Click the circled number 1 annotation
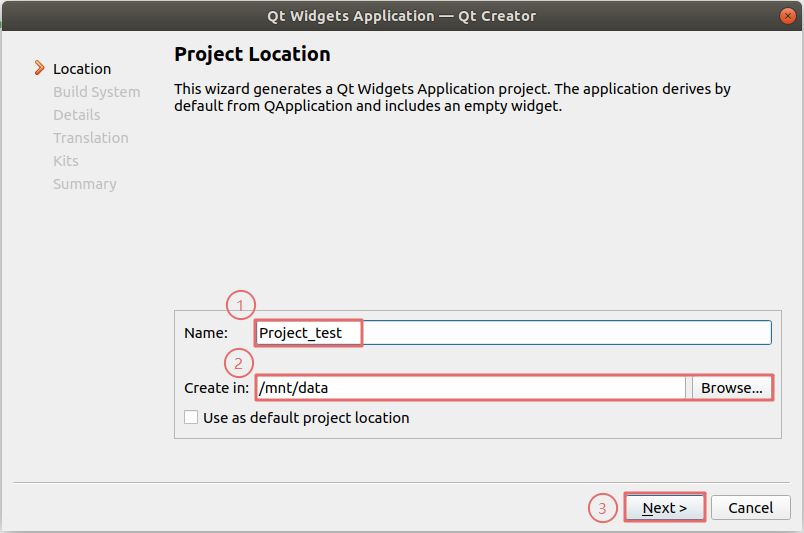804x533 pixels. point(240,304)
